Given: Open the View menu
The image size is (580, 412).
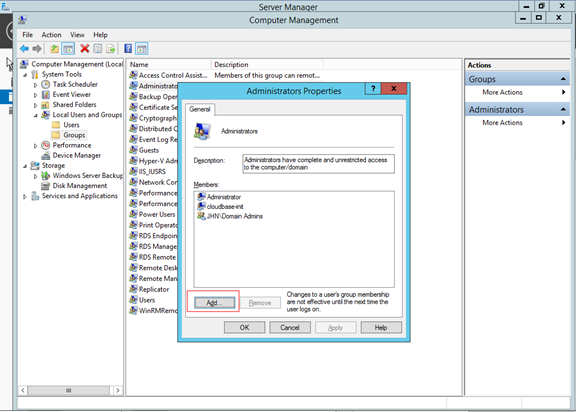Looking at the screenshot, I should coord(77,35).
